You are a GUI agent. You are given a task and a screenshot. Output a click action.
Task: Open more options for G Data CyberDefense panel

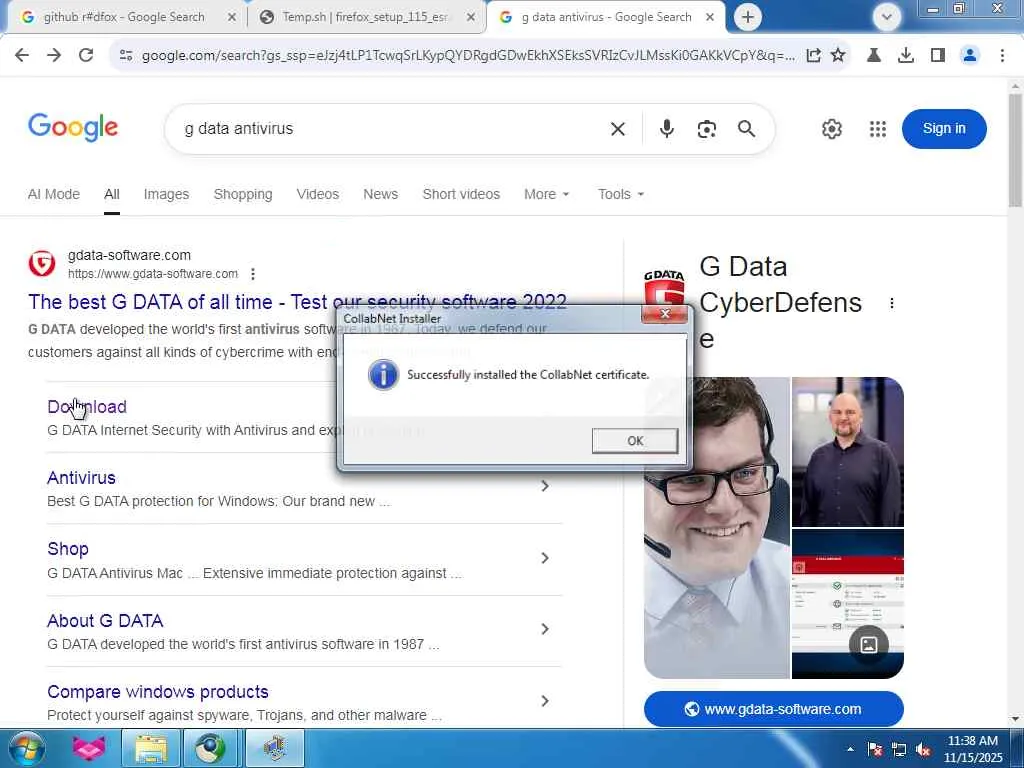pyautogui.click(x=891, y=303)
